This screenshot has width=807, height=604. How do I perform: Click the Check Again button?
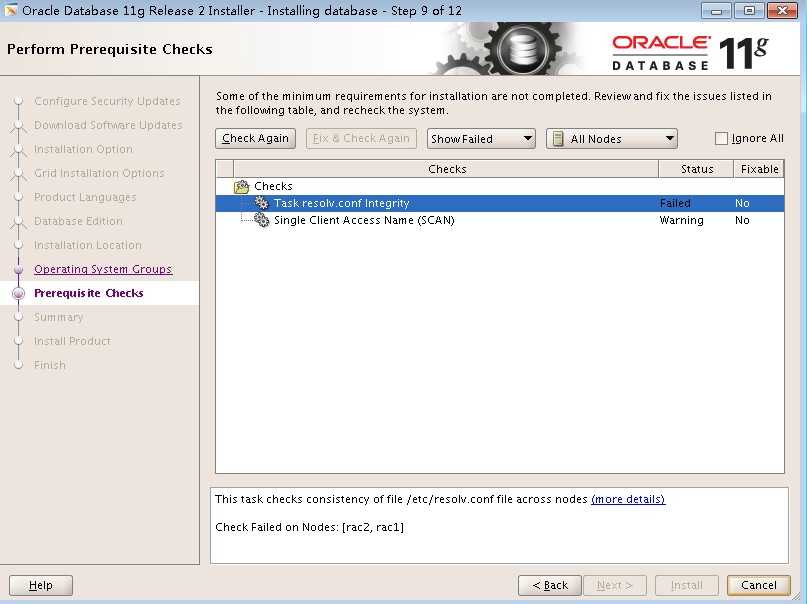point(255,138)
